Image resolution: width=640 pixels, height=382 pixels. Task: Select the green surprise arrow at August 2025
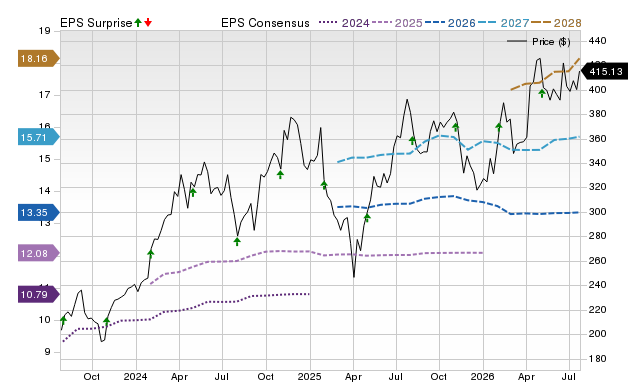click(x=412, y=140)
